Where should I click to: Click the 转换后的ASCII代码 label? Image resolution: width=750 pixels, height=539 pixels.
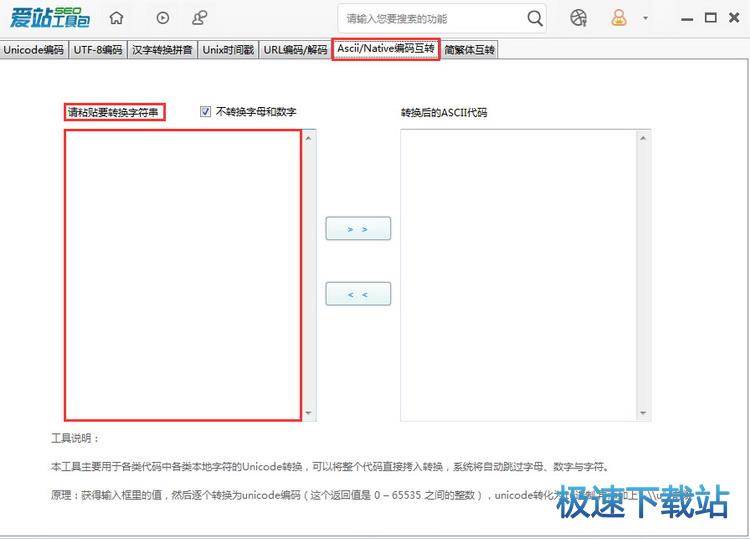[x=444, y=113]
